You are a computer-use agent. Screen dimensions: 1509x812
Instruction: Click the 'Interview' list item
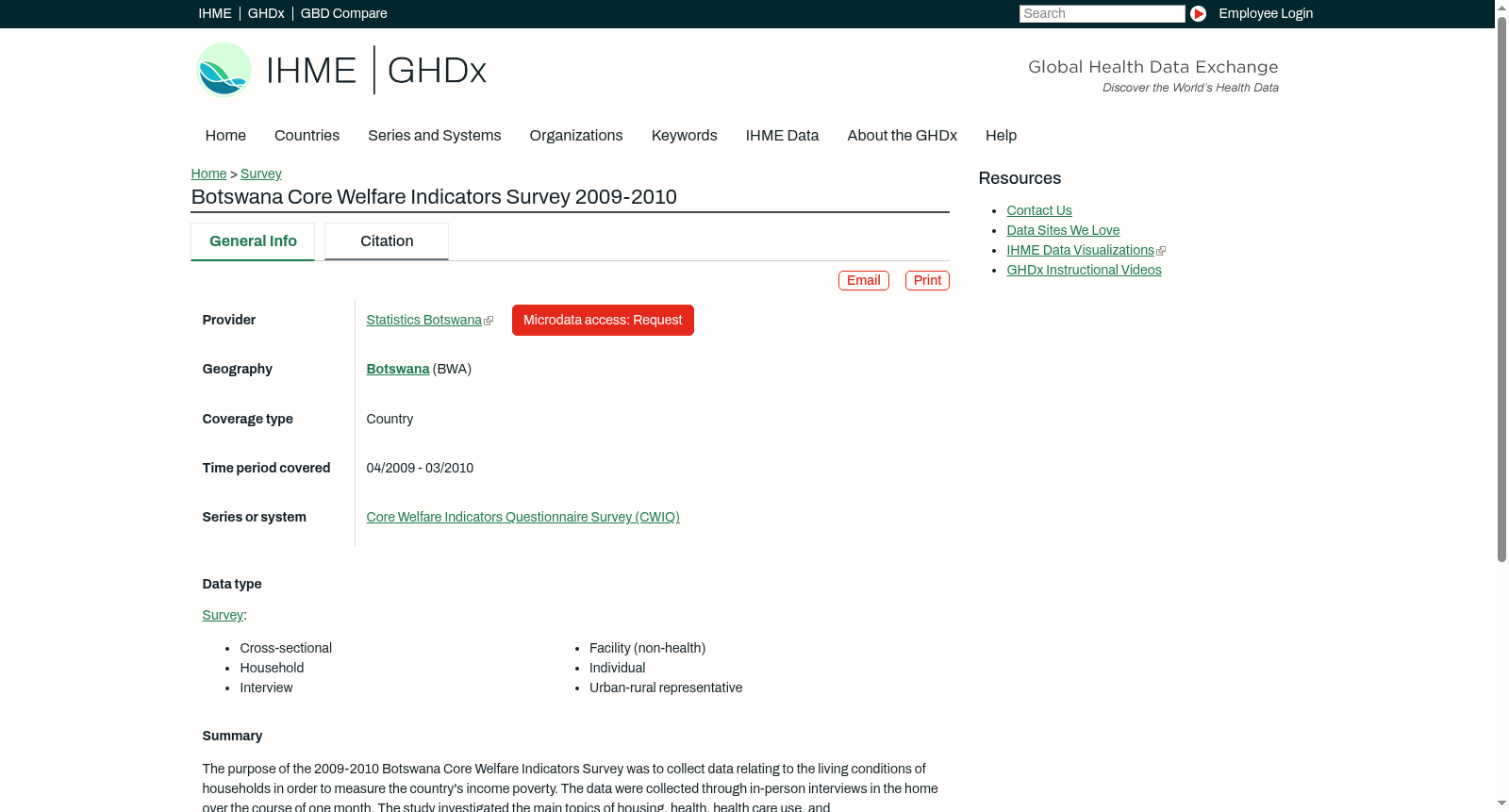(266, 688)
